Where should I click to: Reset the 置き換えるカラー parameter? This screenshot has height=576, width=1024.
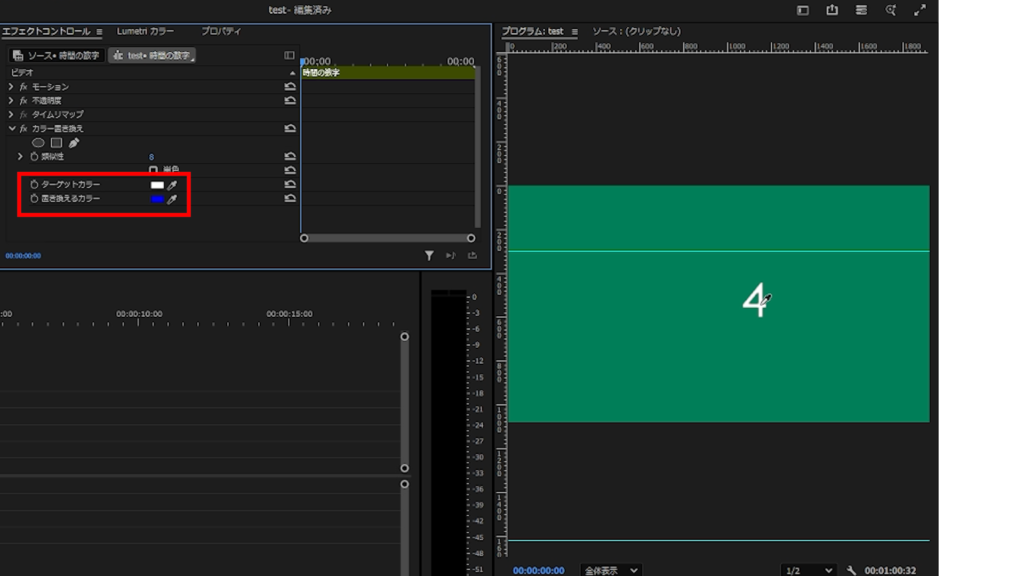[290, 199]
